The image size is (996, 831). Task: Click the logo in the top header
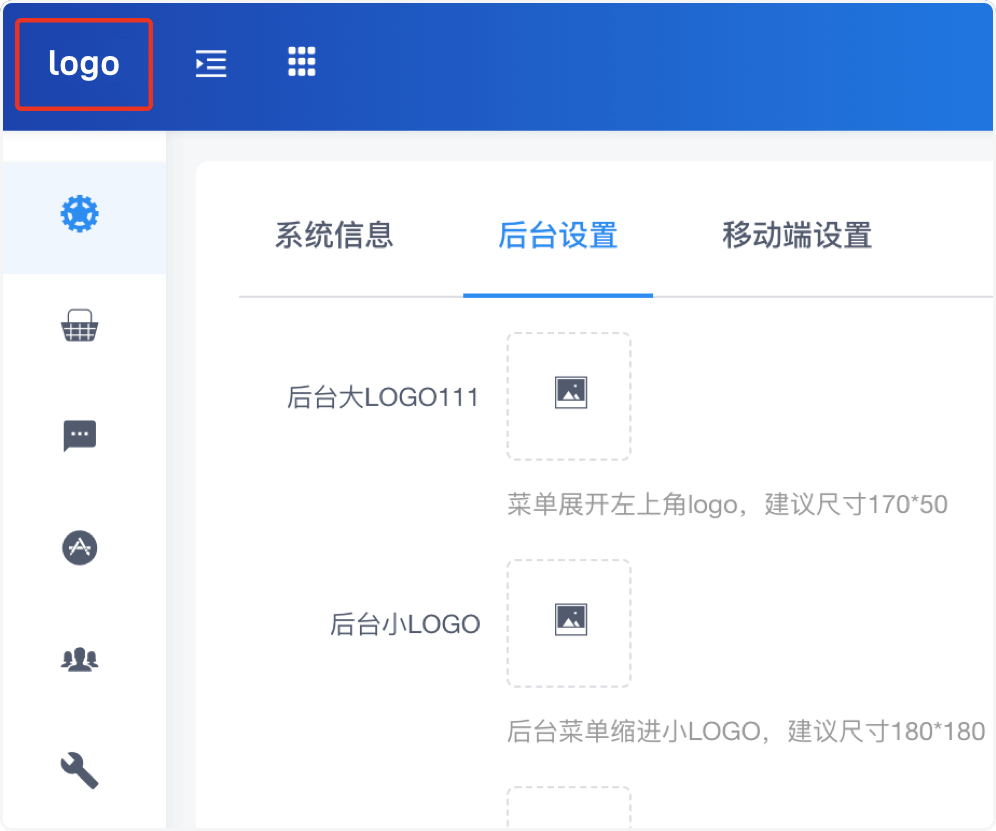click(x=84, y=64)
